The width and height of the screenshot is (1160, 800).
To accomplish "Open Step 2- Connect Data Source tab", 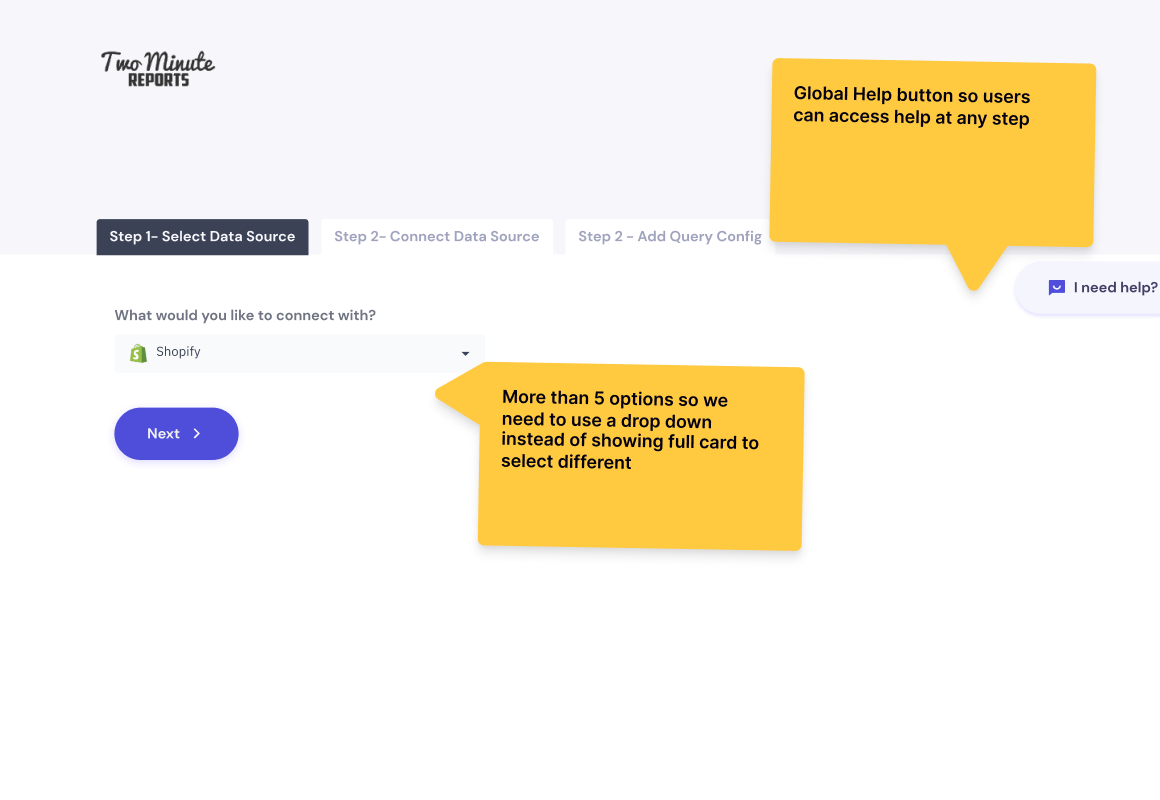I will coord(436,237).
